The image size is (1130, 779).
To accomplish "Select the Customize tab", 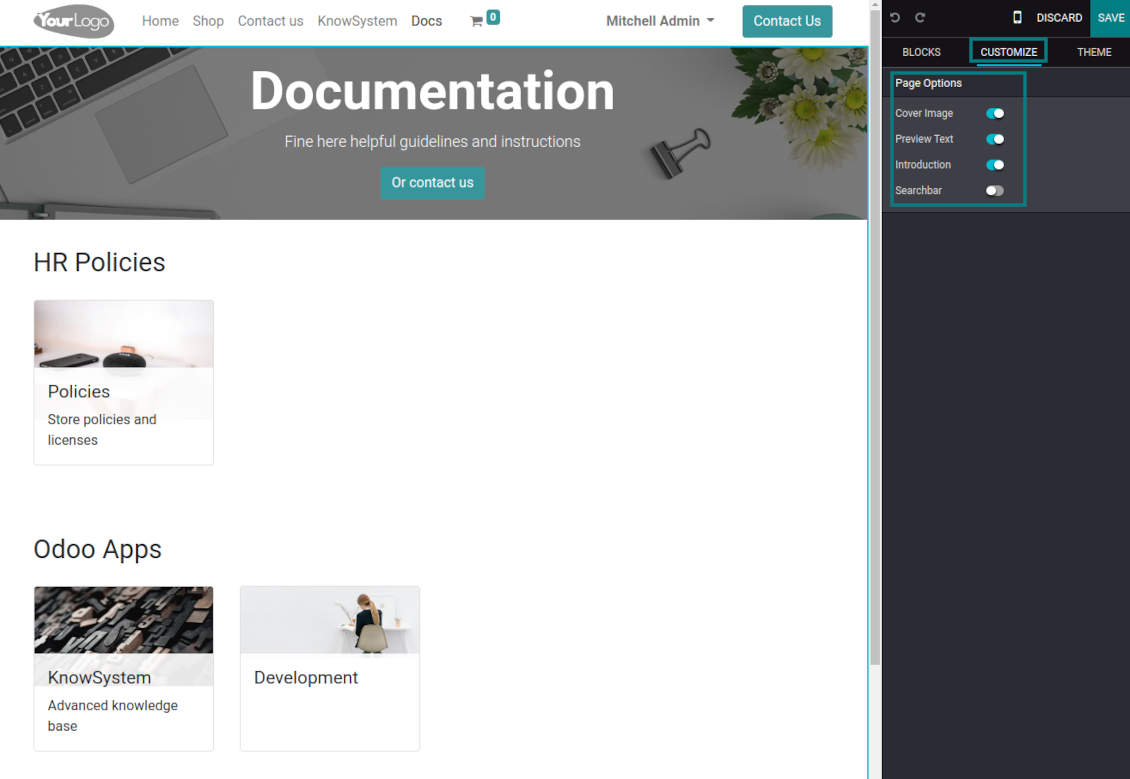I will (x=1008, y=52).
